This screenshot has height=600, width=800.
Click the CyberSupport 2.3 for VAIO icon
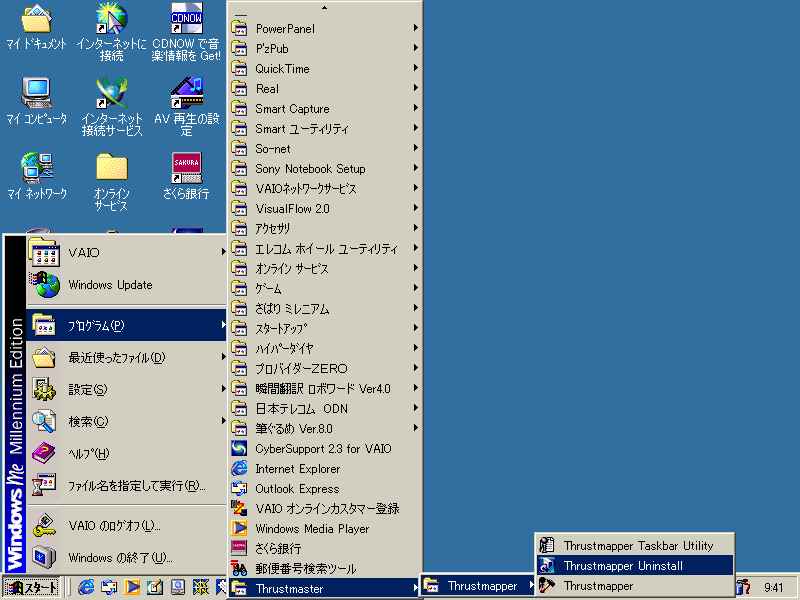(239, 448)
